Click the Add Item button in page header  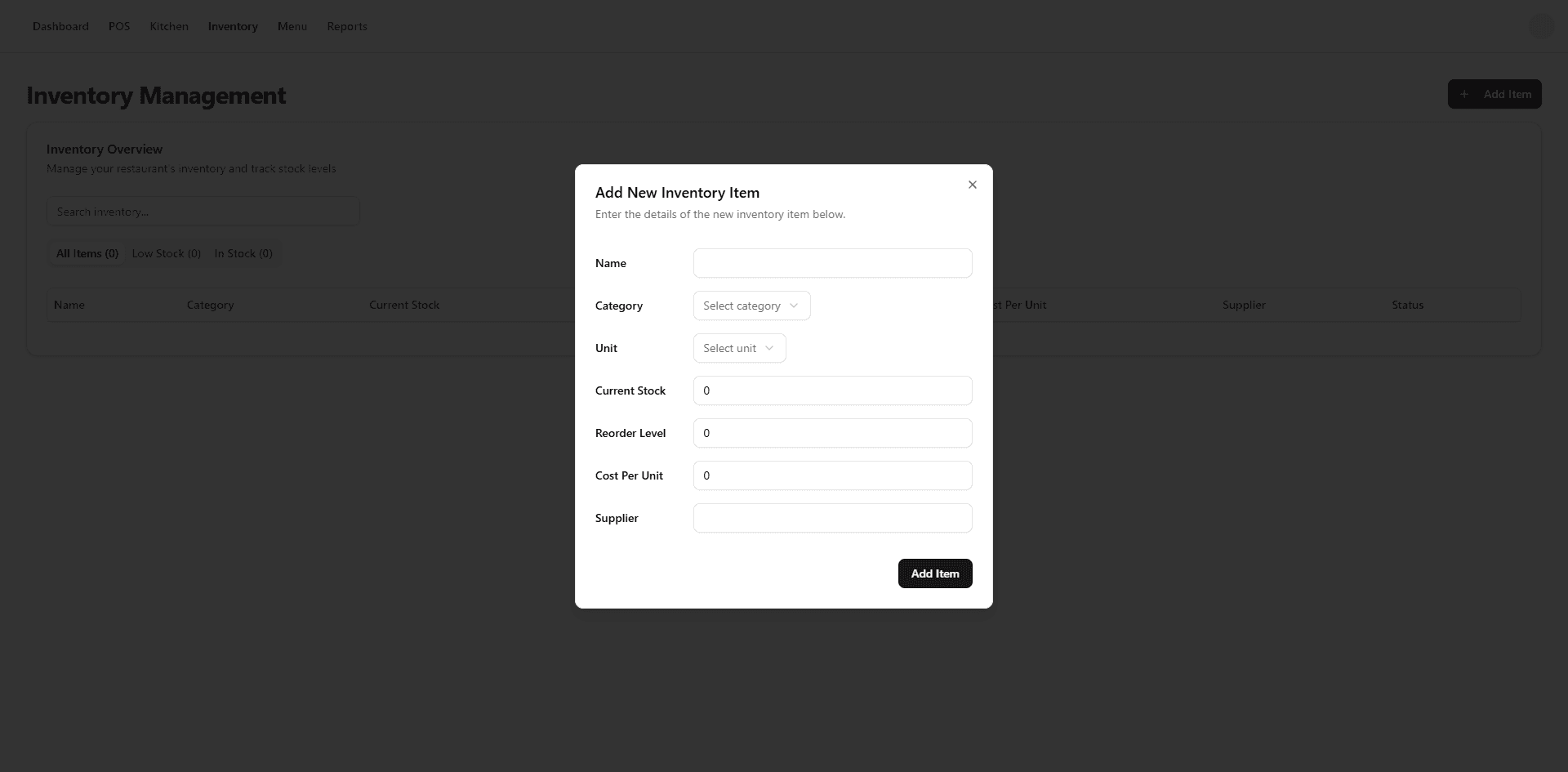(1494, 94)
